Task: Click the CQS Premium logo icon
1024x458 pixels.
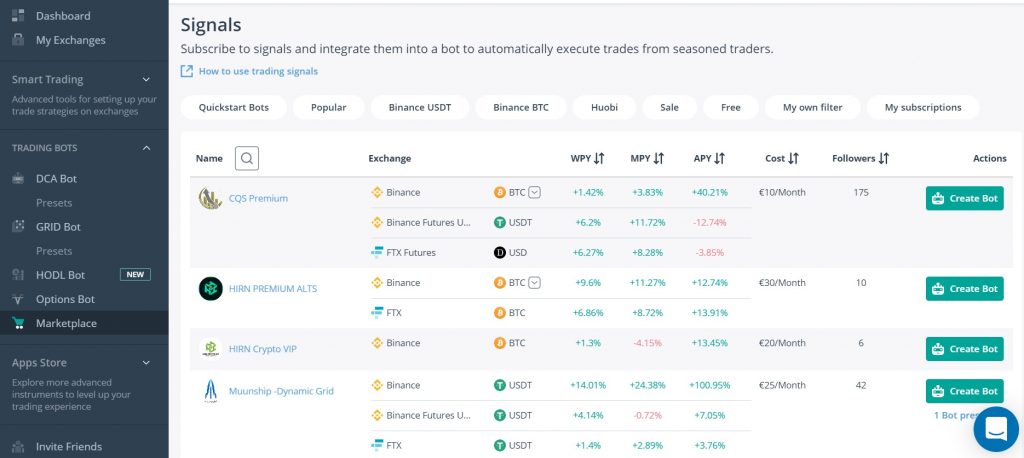Action: click(x=210, y=198)
